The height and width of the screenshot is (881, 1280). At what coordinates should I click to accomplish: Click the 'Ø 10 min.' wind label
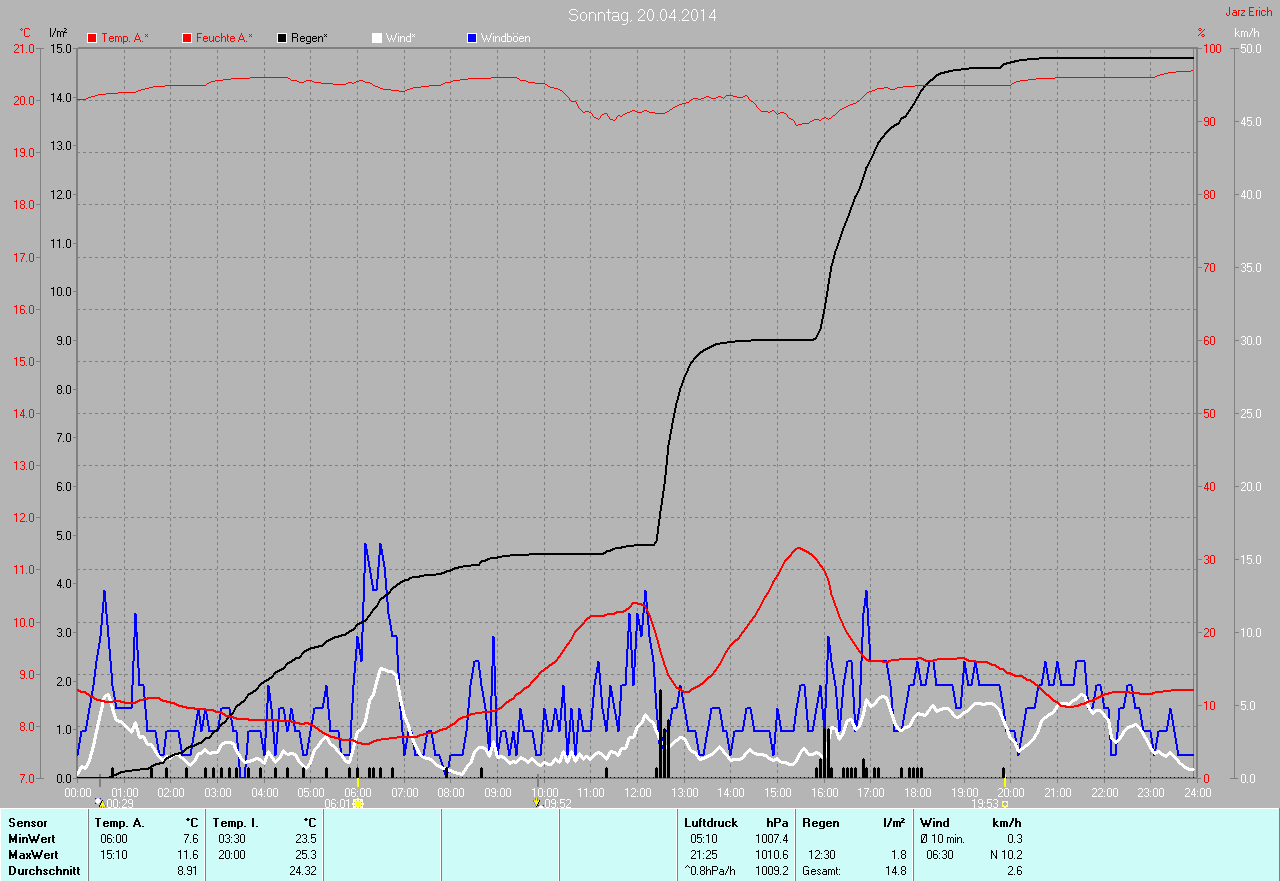943,839
